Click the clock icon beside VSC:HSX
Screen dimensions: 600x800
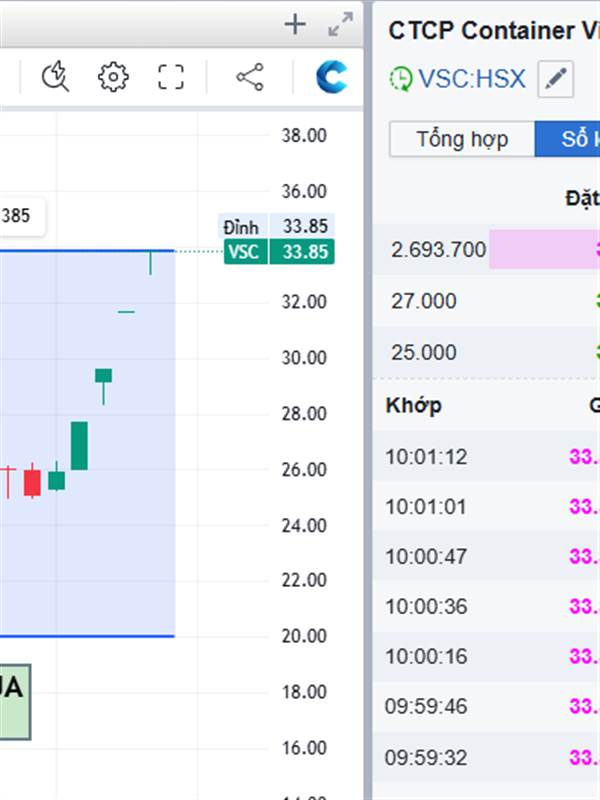(401, 79)
